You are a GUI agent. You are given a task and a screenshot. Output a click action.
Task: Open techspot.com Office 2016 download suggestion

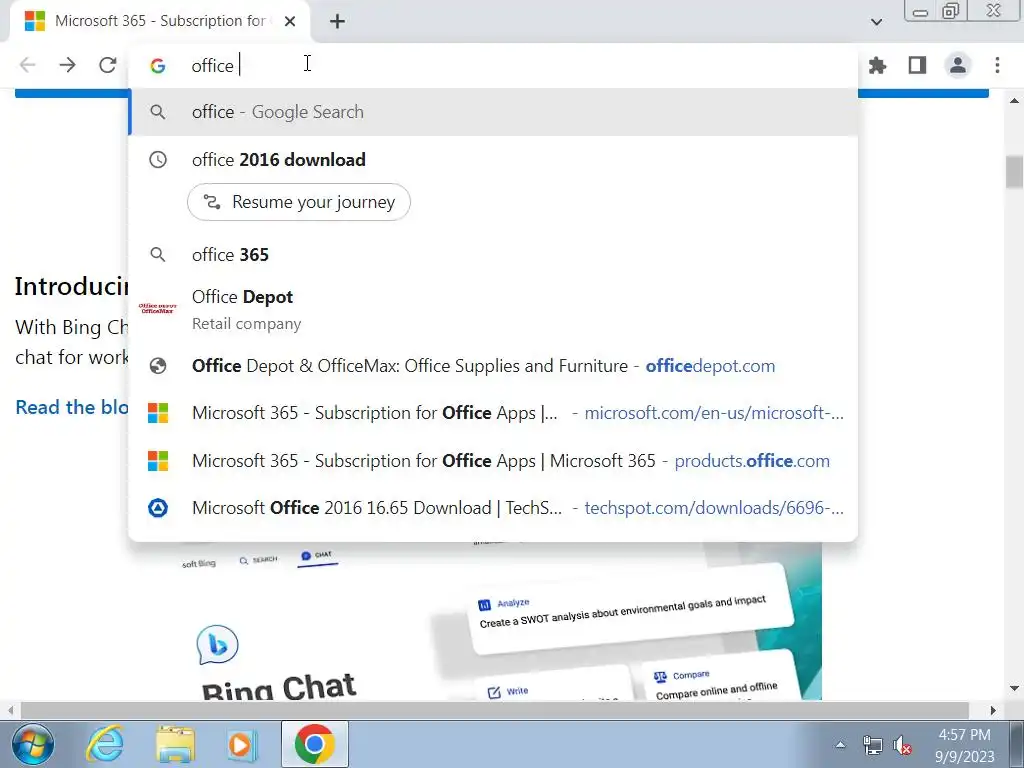tap(494, 507)
